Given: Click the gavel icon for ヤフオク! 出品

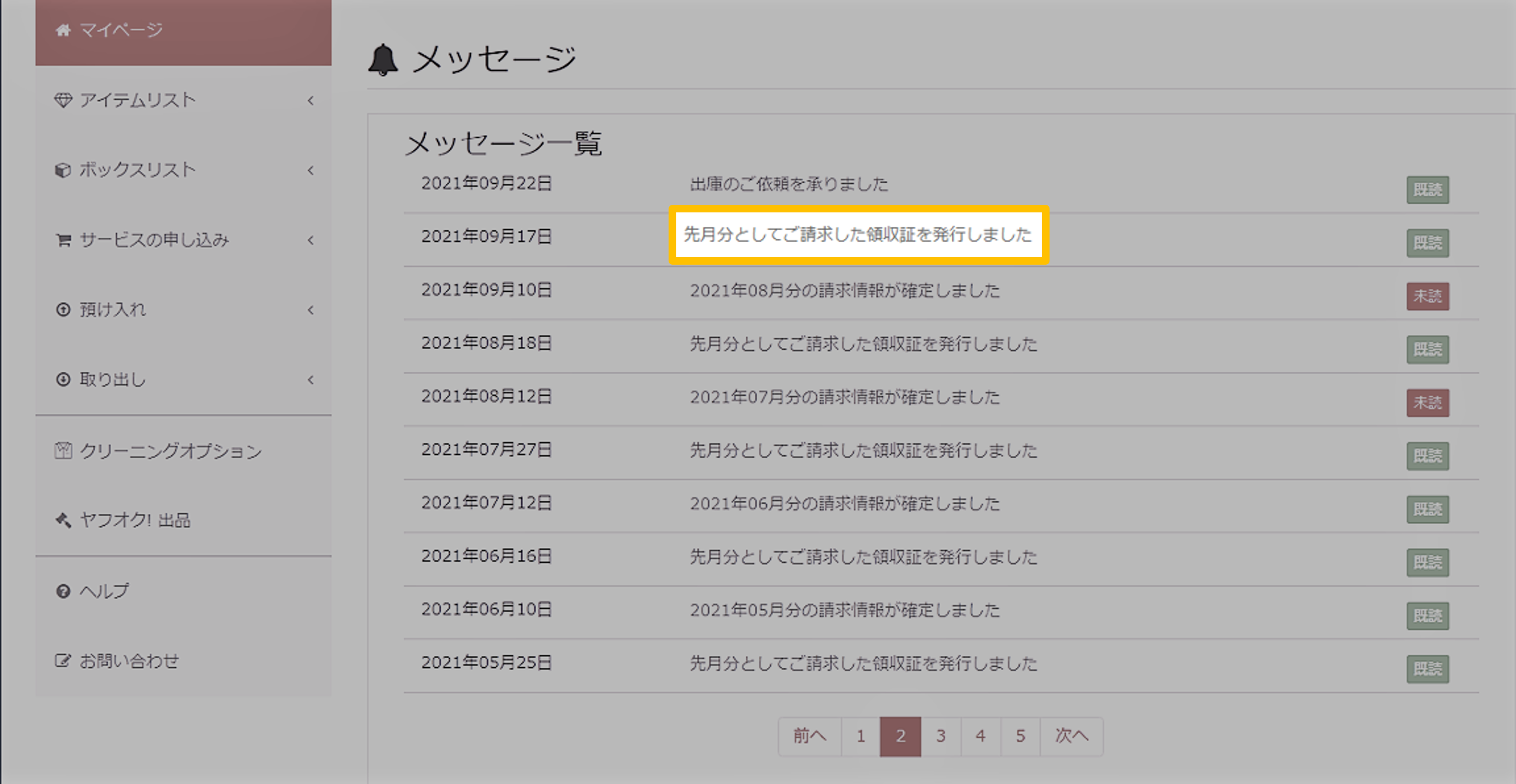Looking at the screenshot, I should pyautogui.click(x=63, y=520).
